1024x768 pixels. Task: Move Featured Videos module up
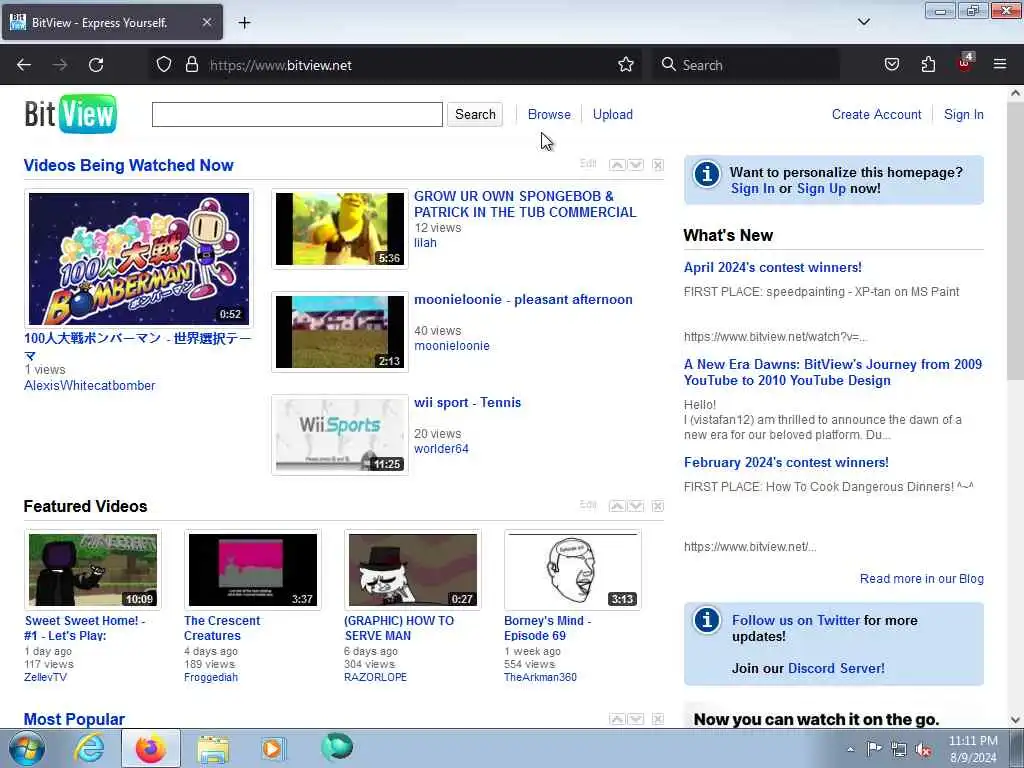616,506
